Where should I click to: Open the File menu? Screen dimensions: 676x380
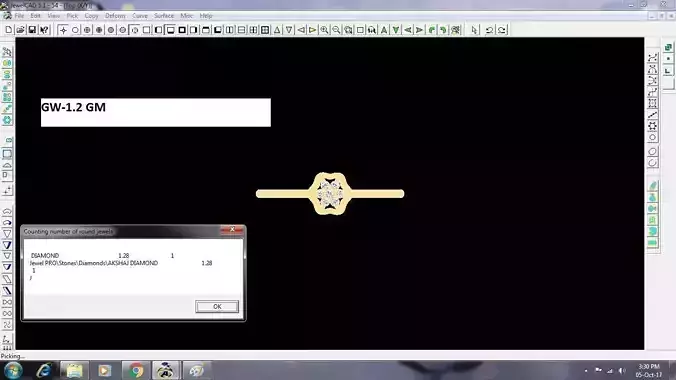click(x=19, y=16)
